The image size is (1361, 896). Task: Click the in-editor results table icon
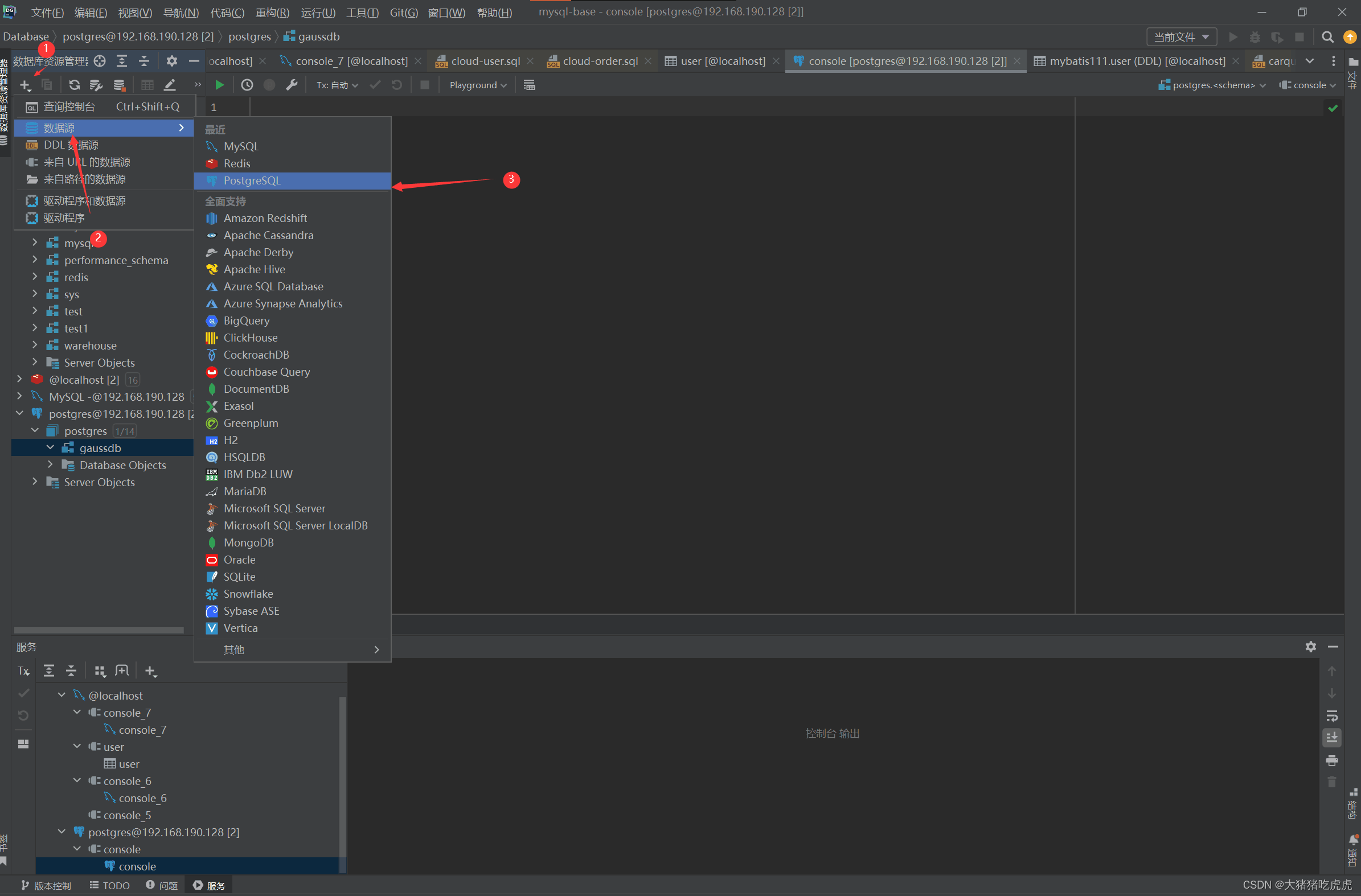pos(529,85)
